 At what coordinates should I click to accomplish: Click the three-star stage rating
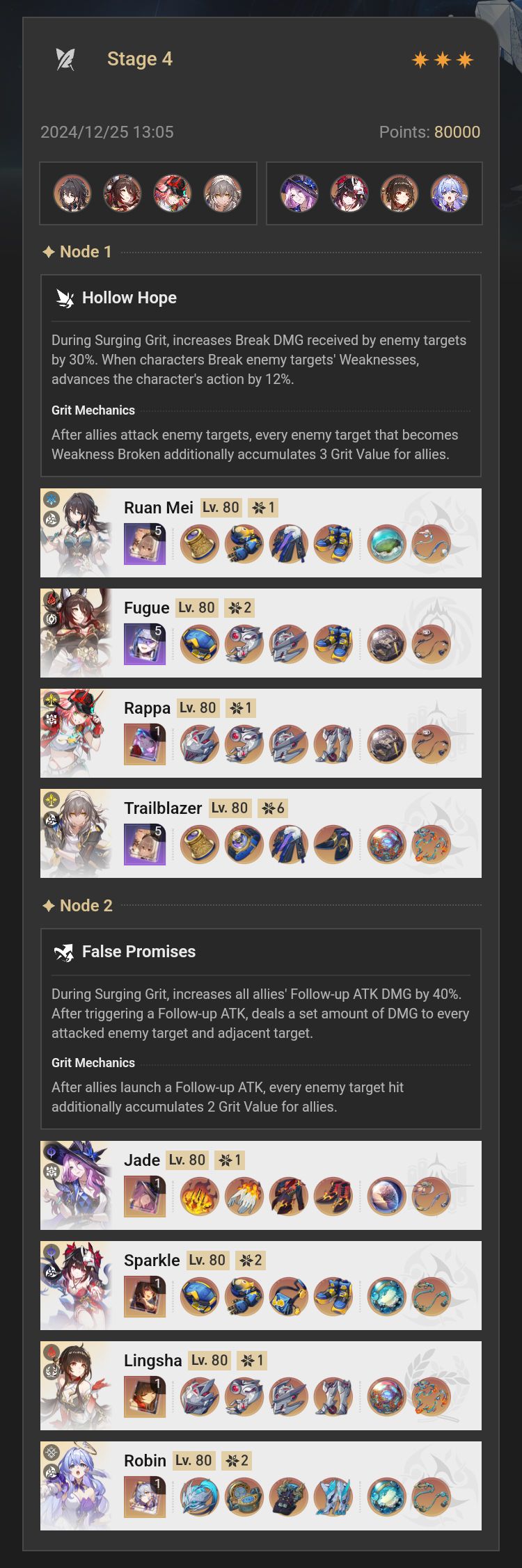click(x=443, y=60)
